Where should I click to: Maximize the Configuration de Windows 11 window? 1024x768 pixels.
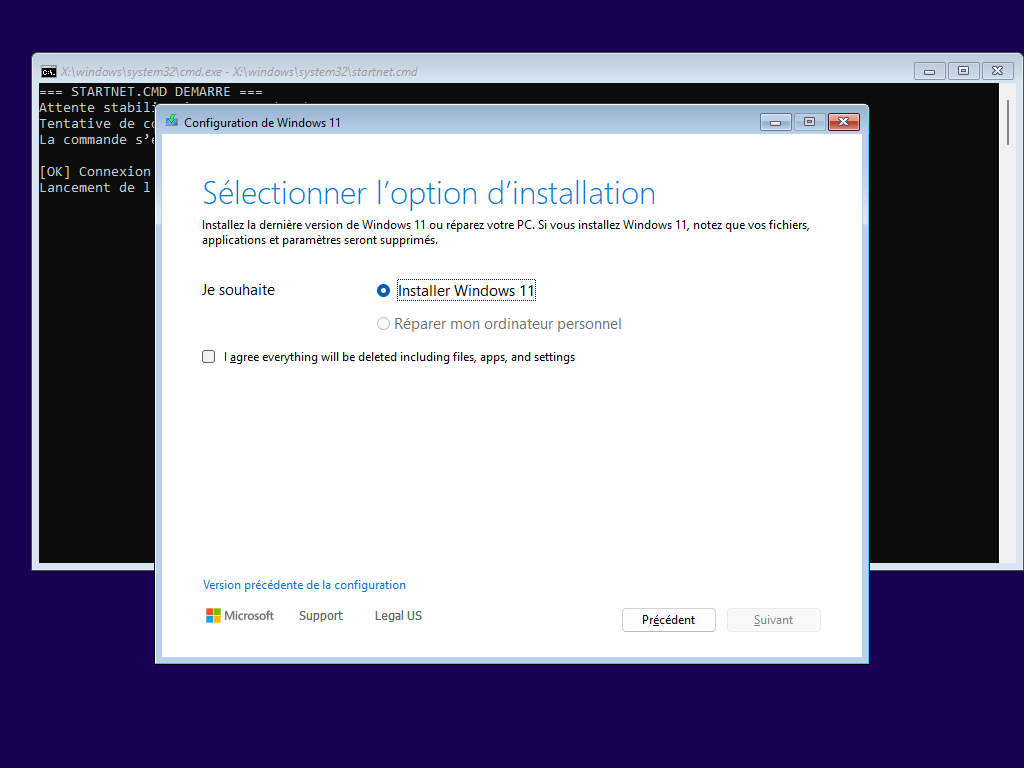tap(809, 122)
